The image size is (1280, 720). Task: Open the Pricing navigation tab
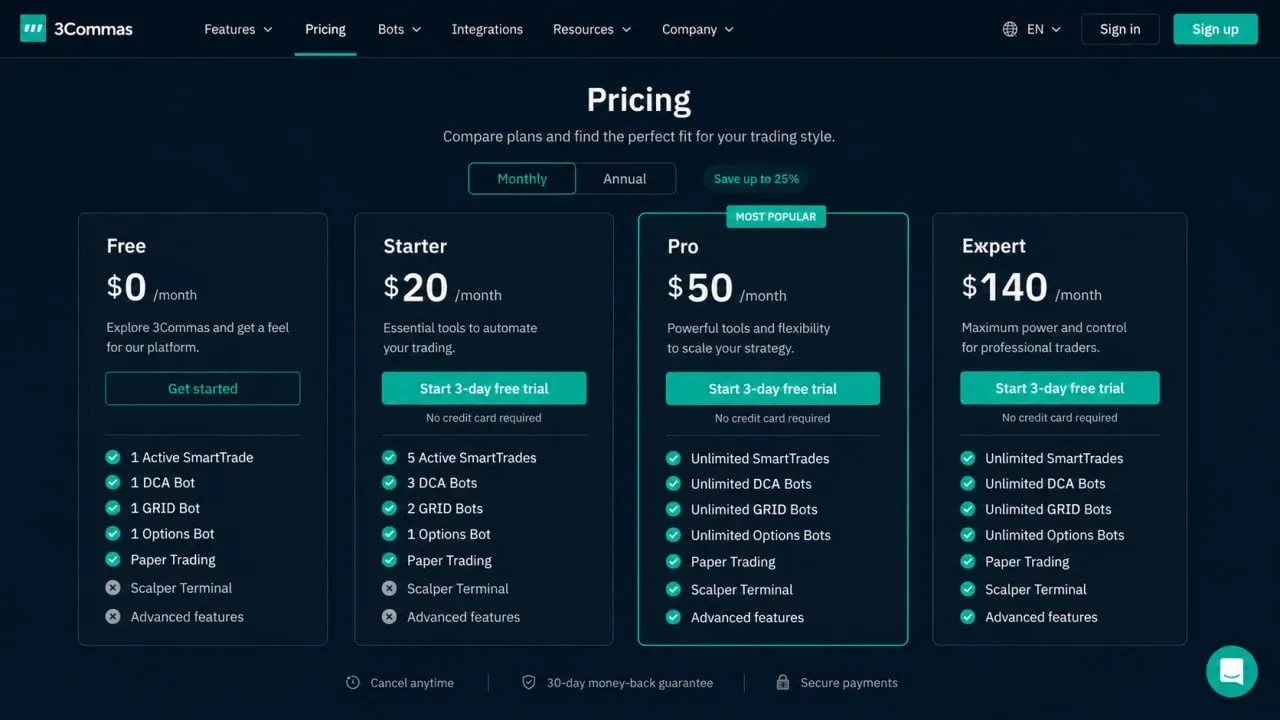pos(325,29)
